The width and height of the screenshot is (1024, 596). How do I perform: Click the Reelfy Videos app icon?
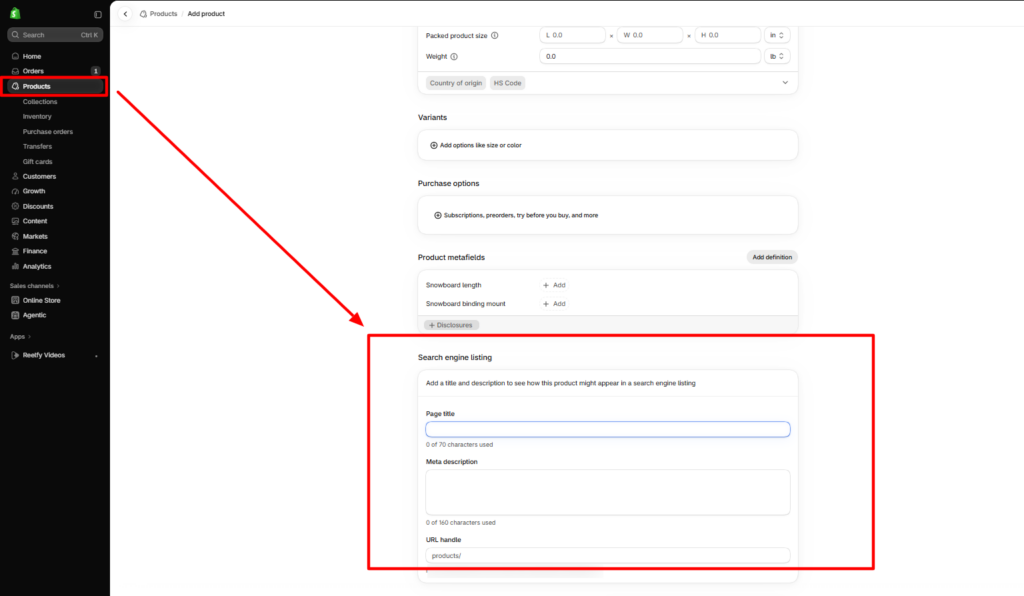pos(15,355)
